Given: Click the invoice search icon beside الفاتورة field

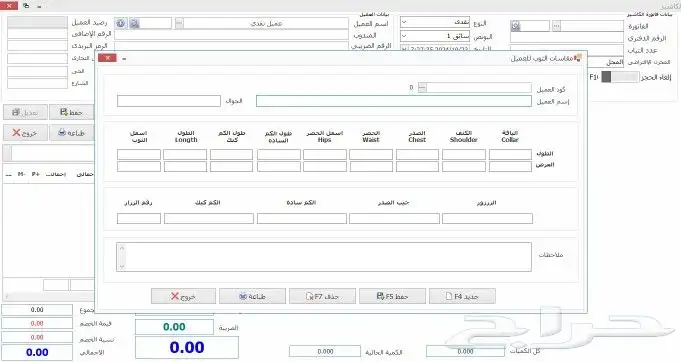Looking at the screenshot, I should tap(516, 26).
